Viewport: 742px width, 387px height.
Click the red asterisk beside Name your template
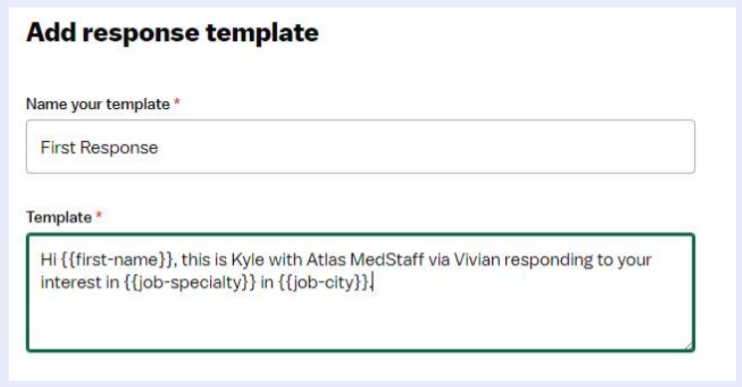(x=177, y=102)
